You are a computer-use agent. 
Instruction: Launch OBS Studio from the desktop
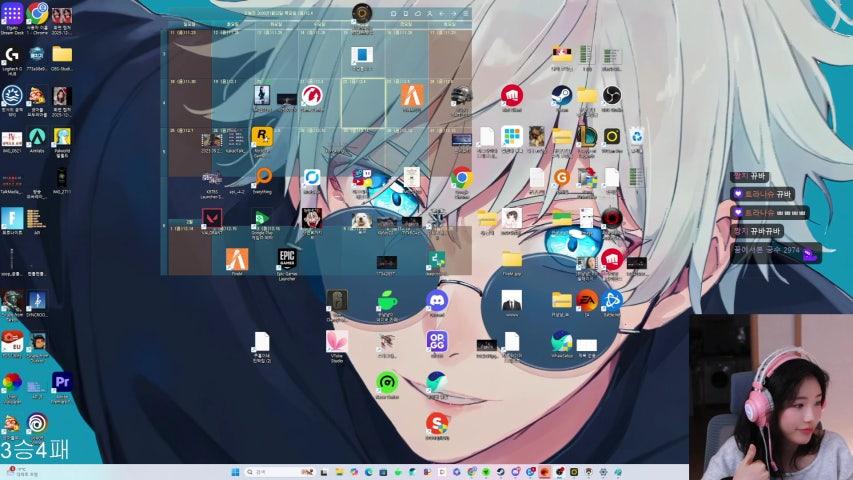(x=612, y=95)
